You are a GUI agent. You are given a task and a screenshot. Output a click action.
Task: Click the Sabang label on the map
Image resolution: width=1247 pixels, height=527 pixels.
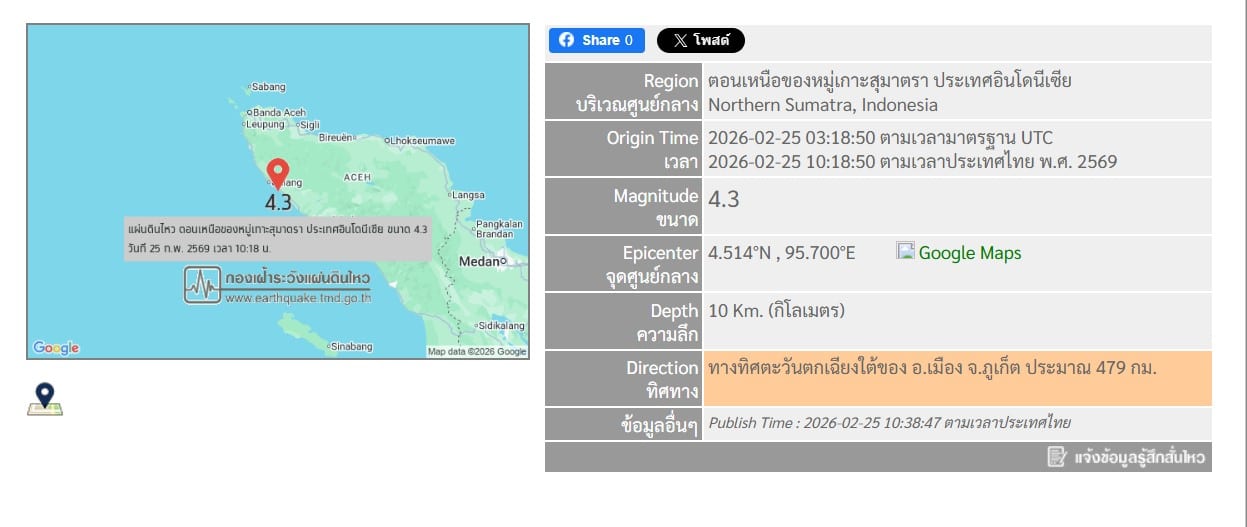click(x=268, y=86)
